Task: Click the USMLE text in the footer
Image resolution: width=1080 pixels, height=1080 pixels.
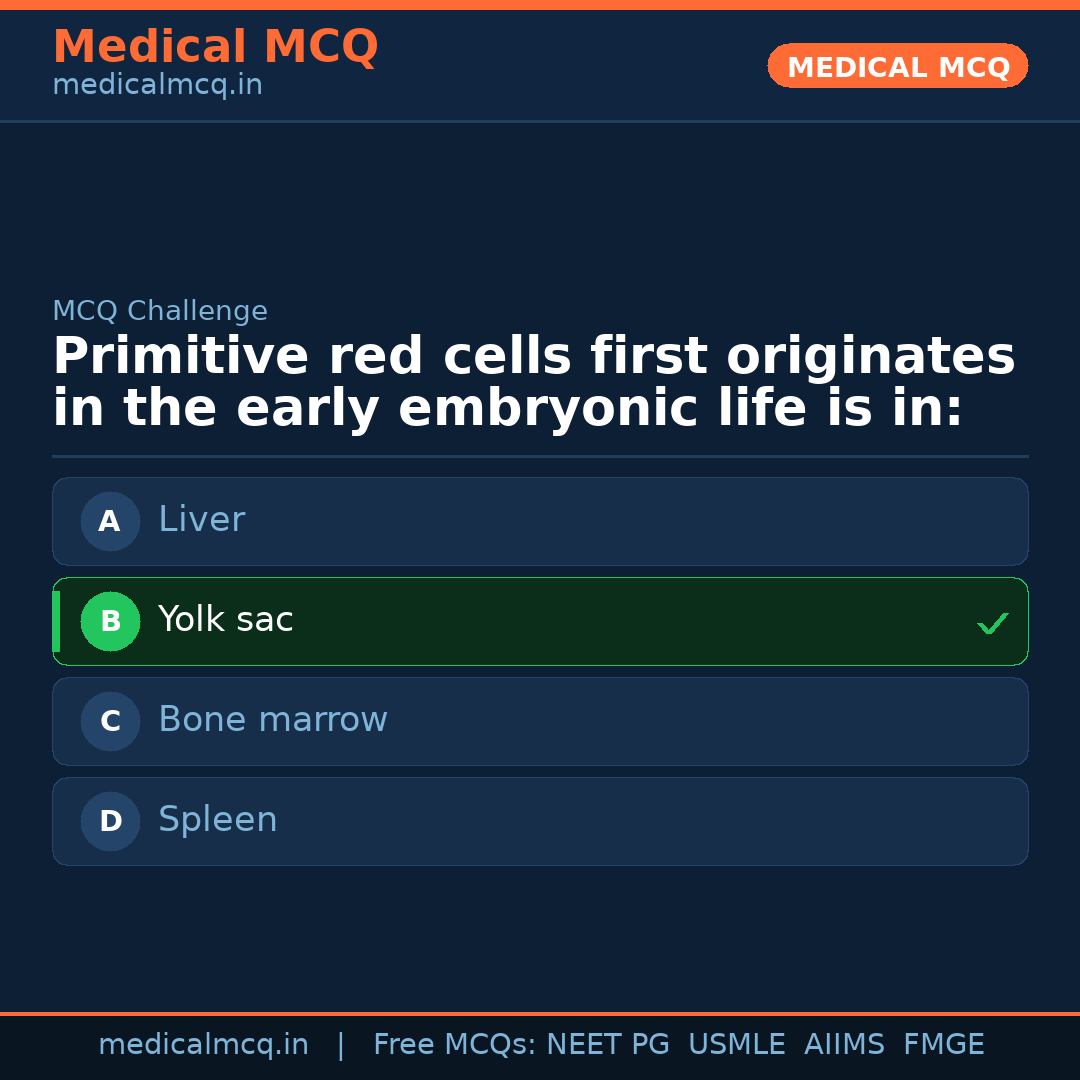Action: 736,1045
